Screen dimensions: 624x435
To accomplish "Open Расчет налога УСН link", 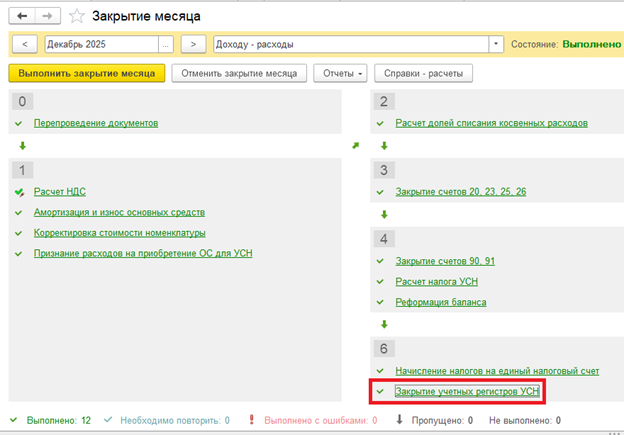I will 437,282.
